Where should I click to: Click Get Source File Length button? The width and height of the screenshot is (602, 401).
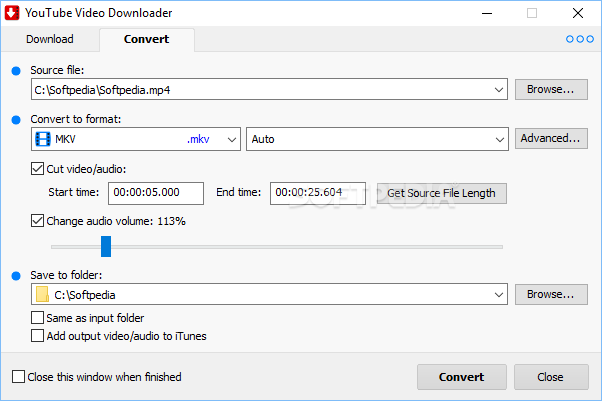click(442, 193)
